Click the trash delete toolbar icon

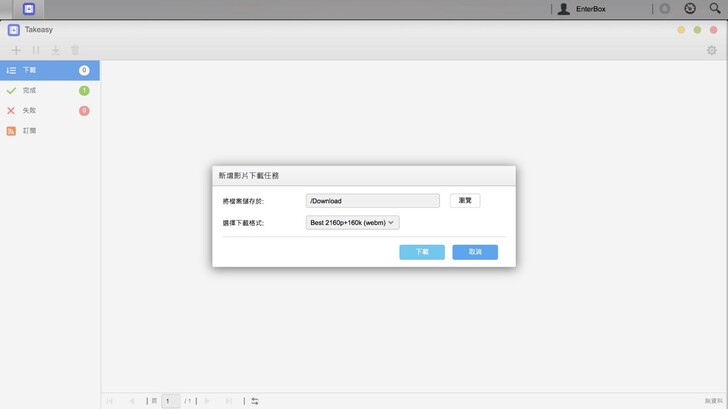tap(75, 50)
